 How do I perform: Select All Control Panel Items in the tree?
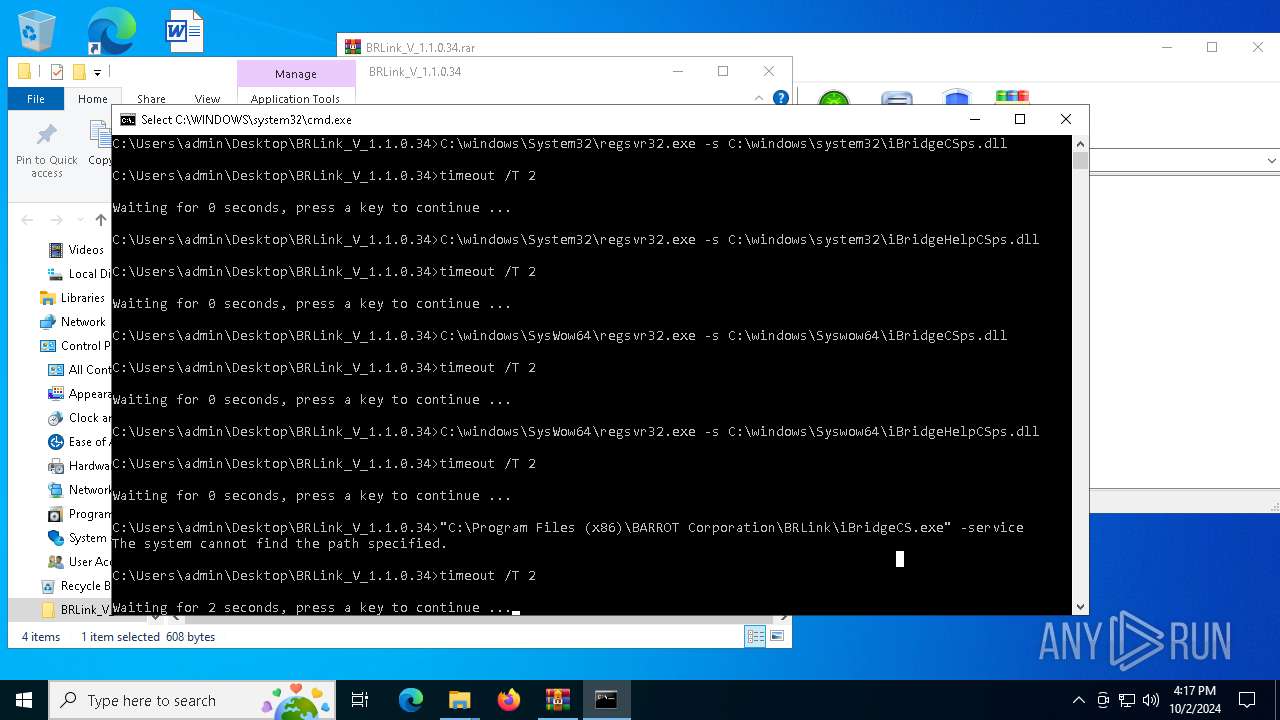tap(80, 370)
